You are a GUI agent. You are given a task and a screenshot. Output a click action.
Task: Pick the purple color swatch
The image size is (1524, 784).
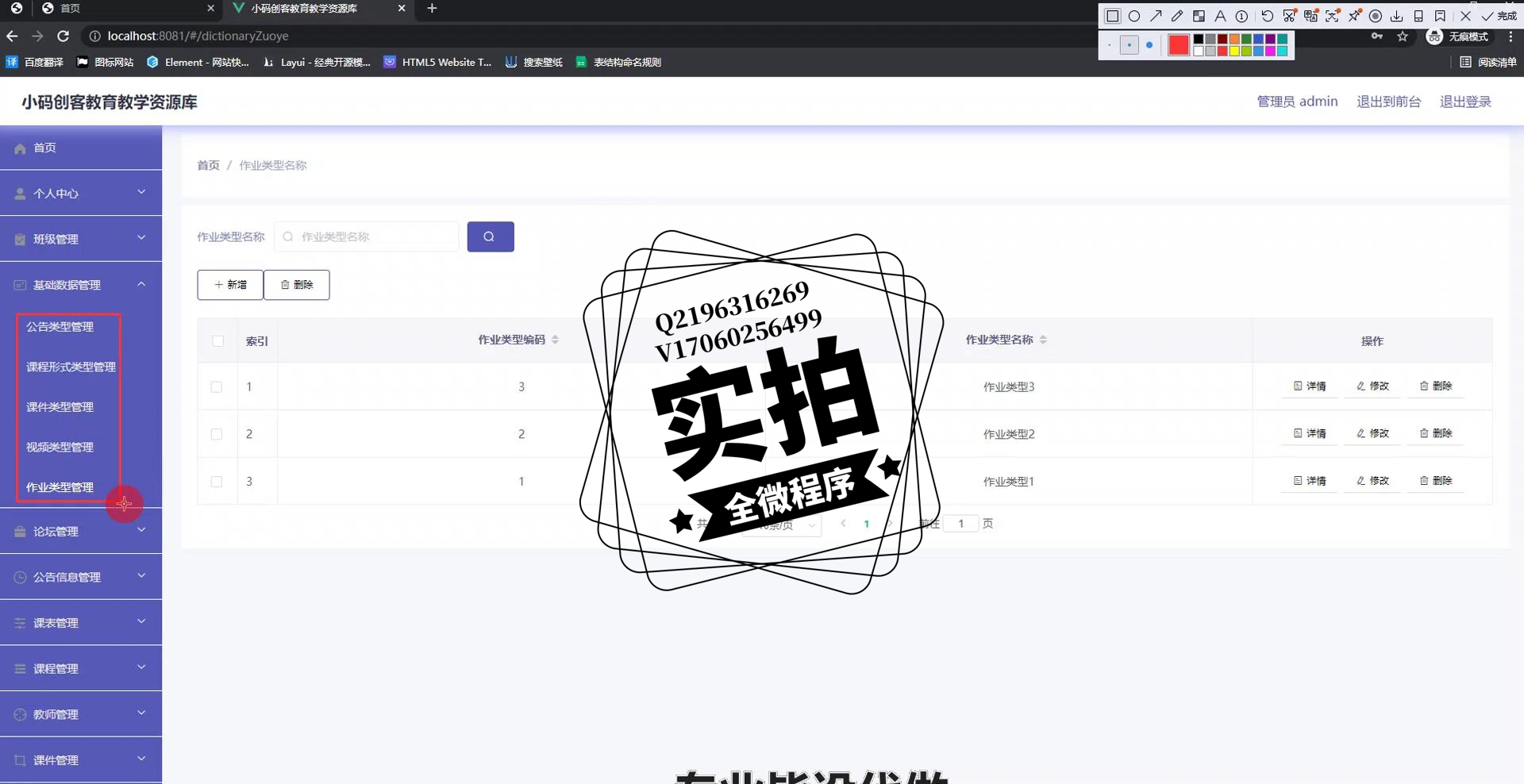1270,39
